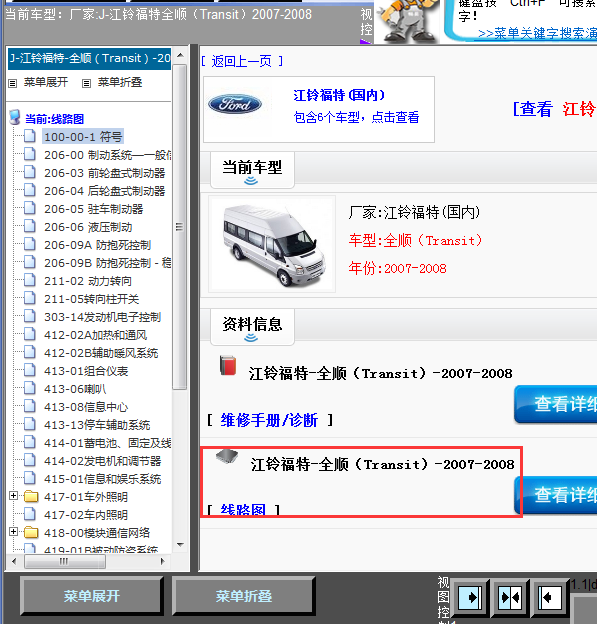Click the Ford logo image
Viewport: 597px width, 624px height.
coord(235,104)
